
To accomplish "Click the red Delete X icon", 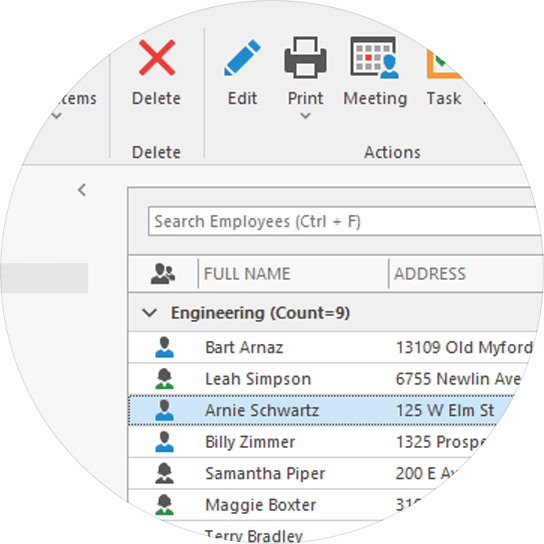I will tap(157, 58).
